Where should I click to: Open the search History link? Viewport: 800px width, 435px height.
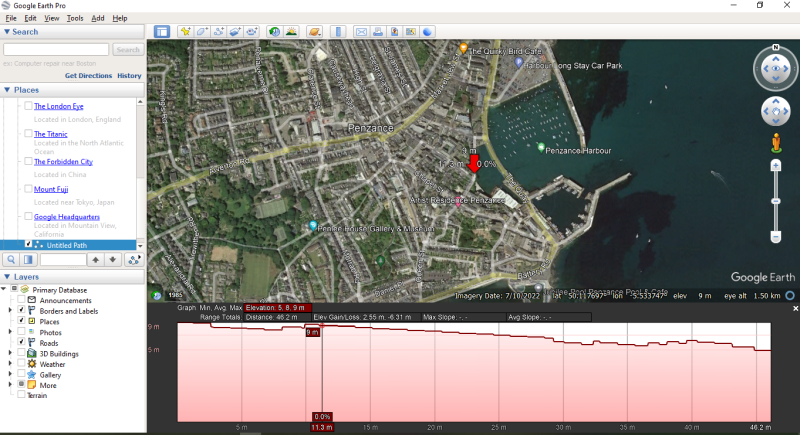pyautogui.click(x=129, y=75)
